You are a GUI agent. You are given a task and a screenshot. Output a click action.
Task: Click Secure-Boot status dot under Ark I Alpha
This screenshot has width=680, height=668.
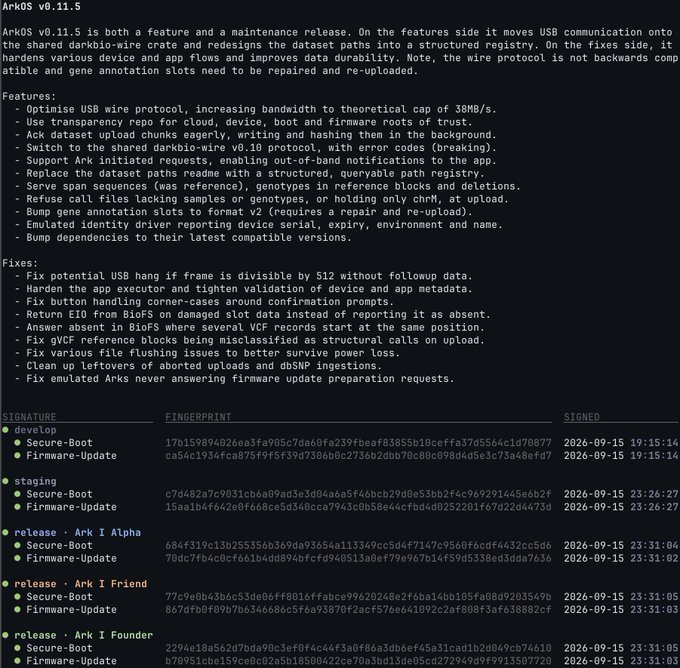tap(17, 545)
